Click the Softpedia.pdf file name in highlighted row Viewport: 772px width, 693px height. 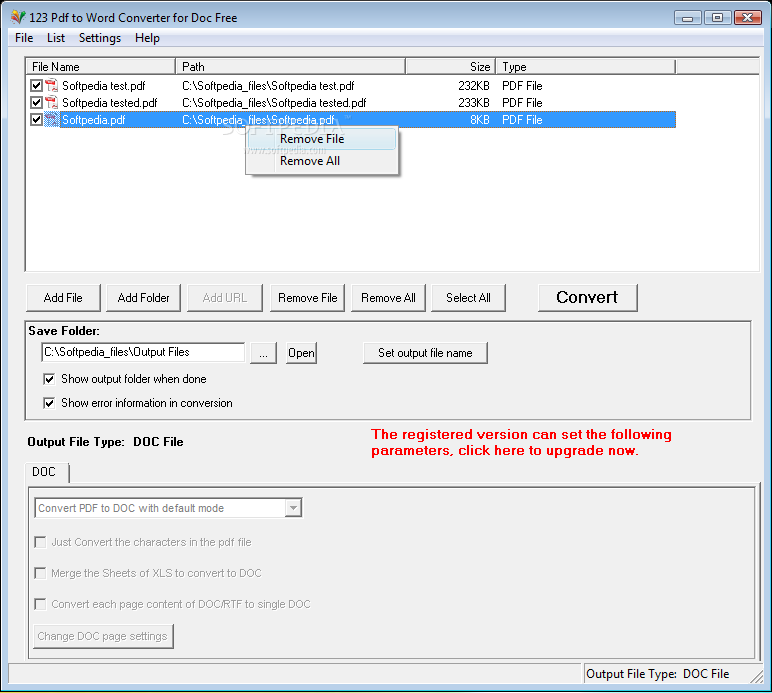tap(94, 120)
